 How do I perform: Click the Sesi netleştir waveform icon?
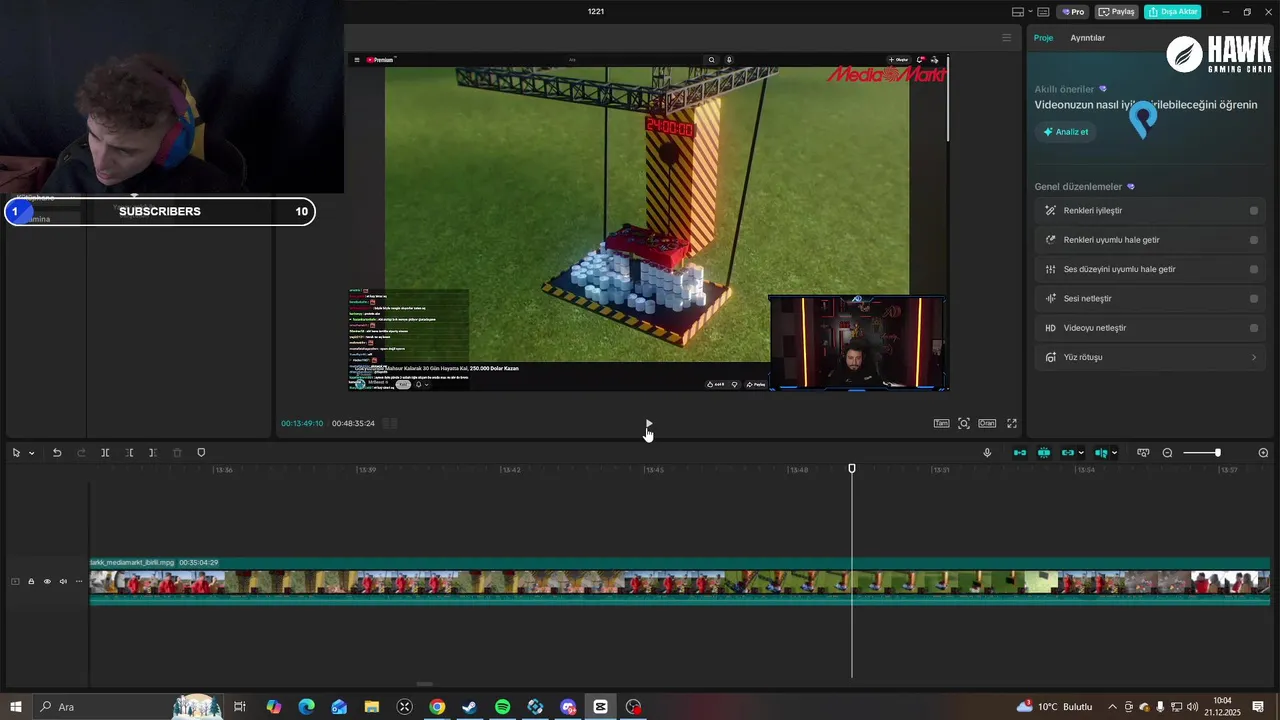coord(1050,299)
